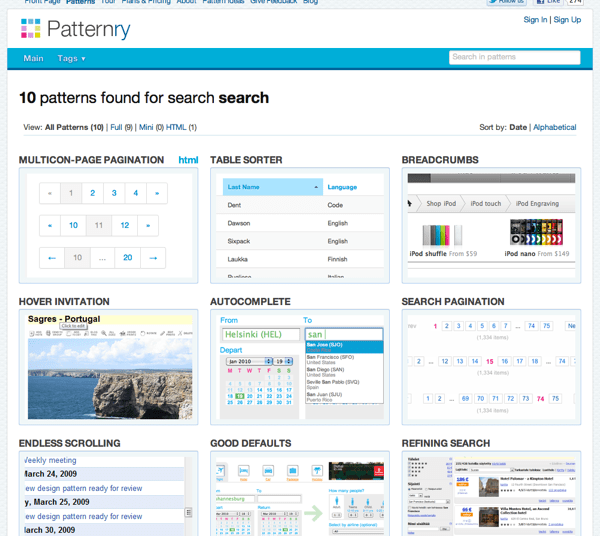600x536 pixels.
Task: Filter view to Full patterns
Action: click(116, 127)
